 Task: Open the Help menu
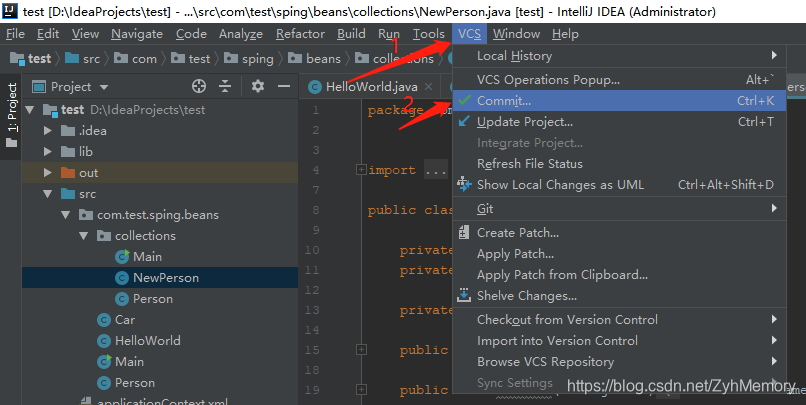pyautogui.click(x=565, y=34)
